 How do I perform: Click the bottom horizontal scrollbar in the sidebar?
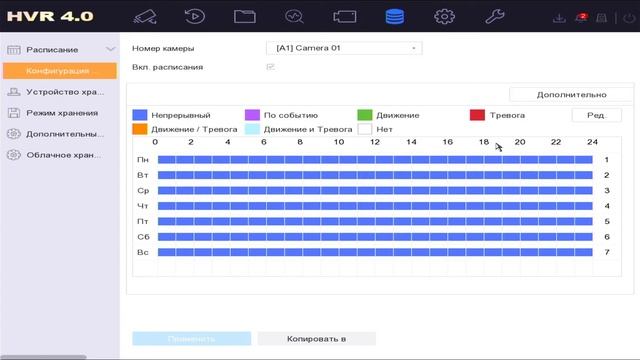point(43,357)
